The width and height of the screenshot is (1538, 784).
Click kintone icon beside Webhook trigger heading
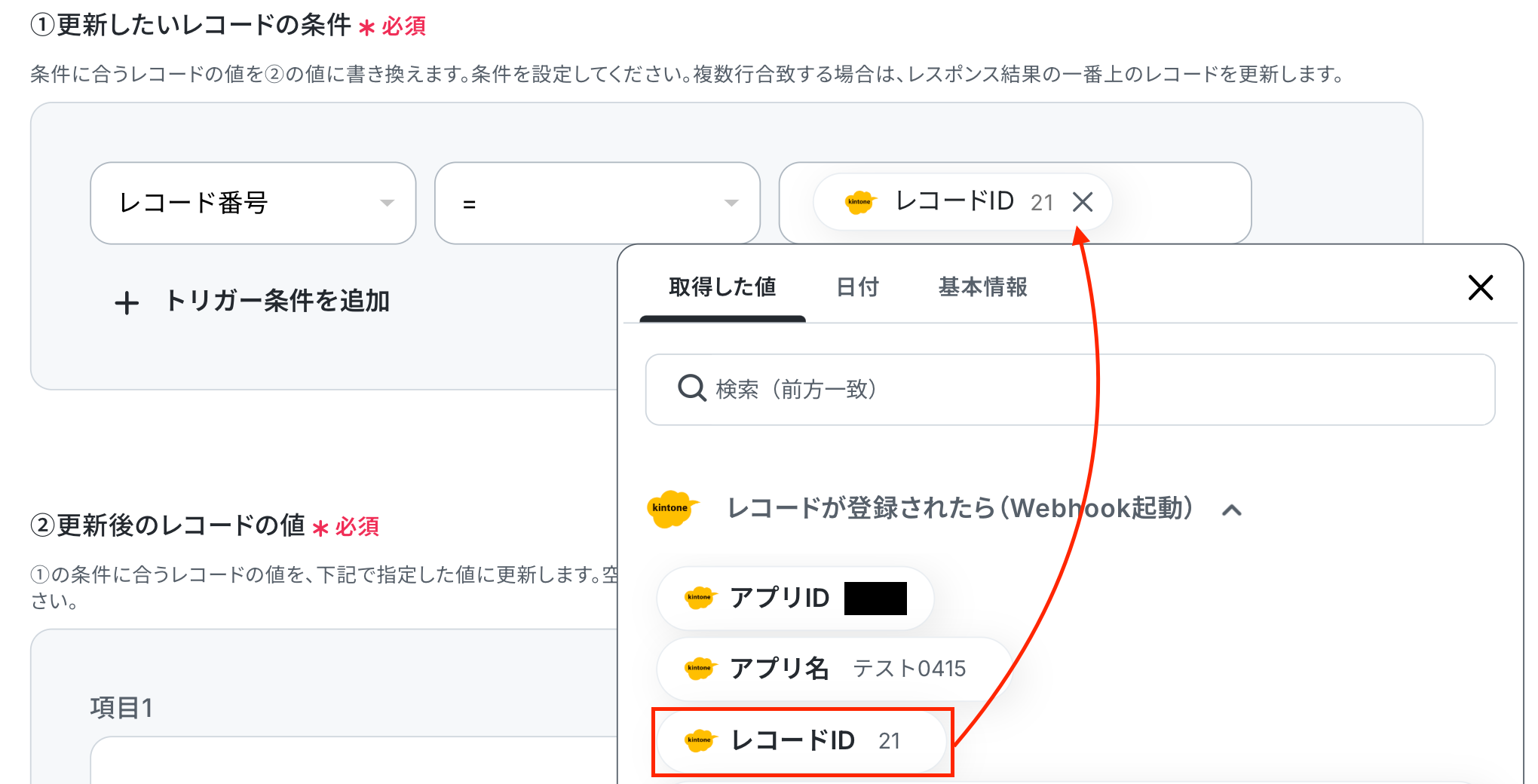tap(672, 509)
